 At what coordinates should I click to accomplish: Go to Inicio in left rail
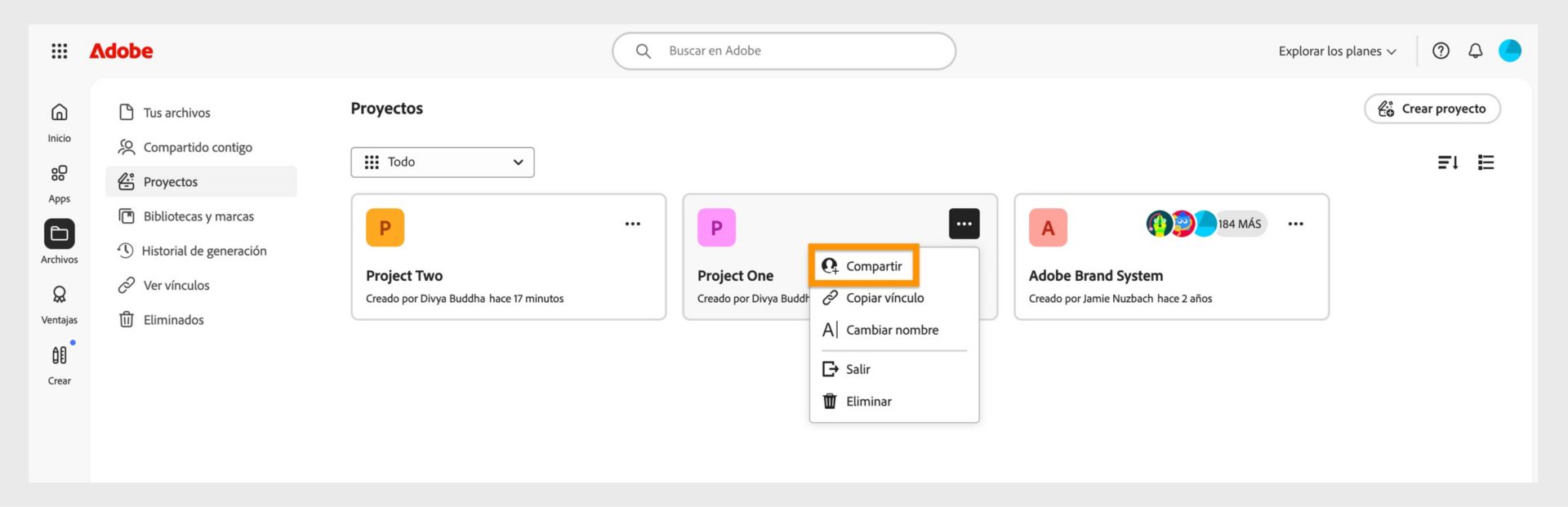click(60, 122)
